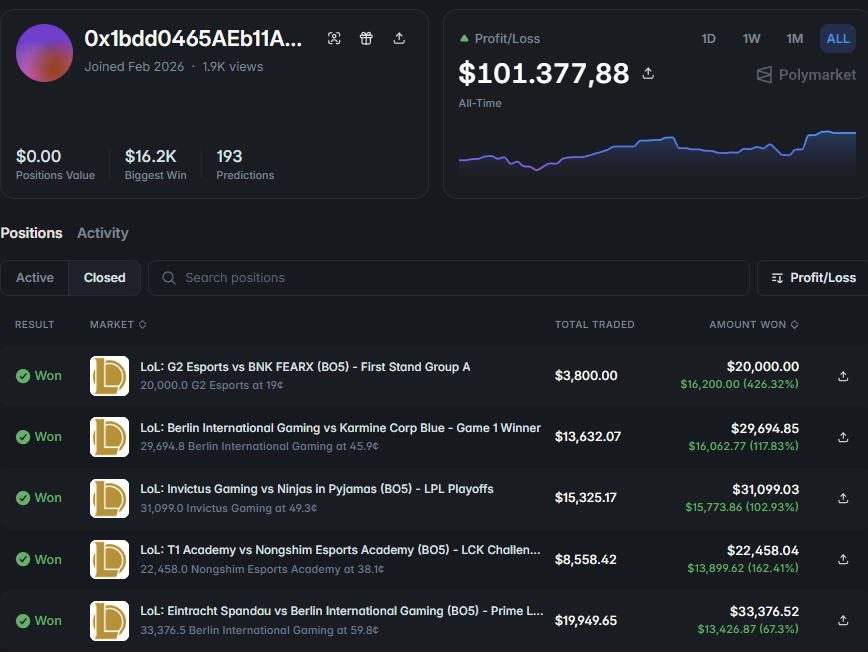This screenshot has width=868, height=652.
Task: Click the $15,325.17 total traded value
Action: [586, 498]
